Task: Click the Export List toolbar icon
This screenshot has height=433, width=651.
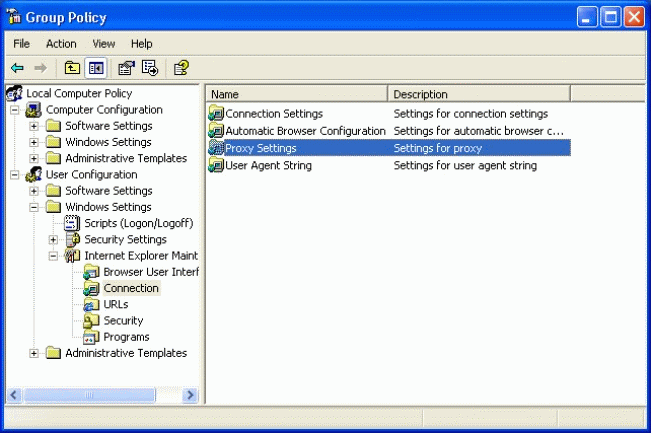Action: pos(150,68)
